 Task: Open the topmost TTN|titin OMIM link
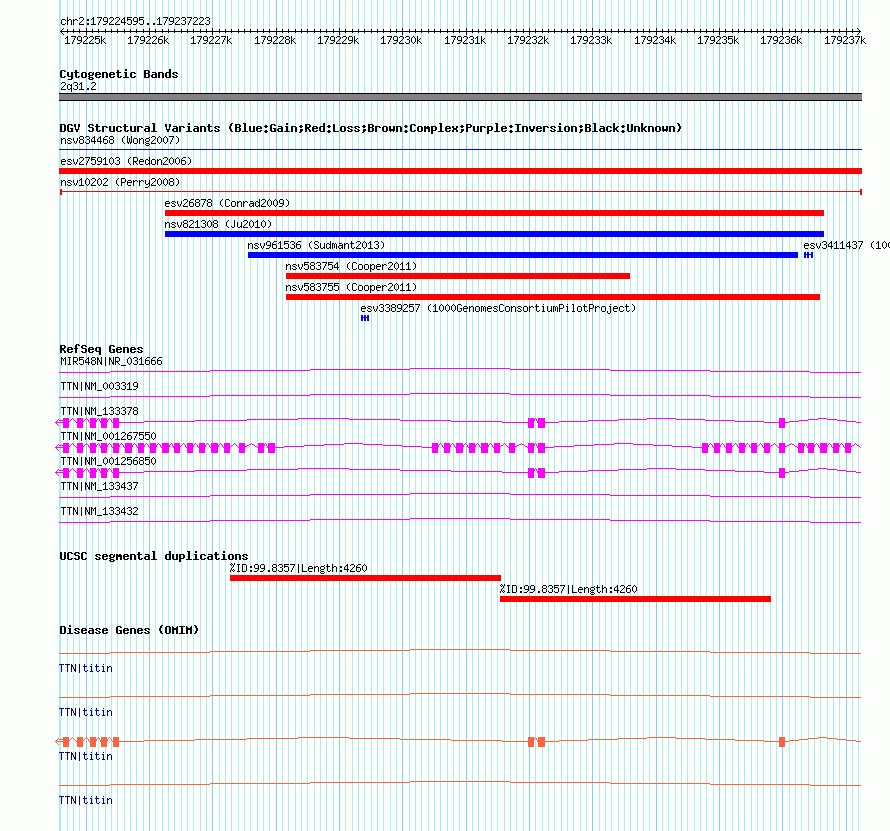click(x=86, y=669)
